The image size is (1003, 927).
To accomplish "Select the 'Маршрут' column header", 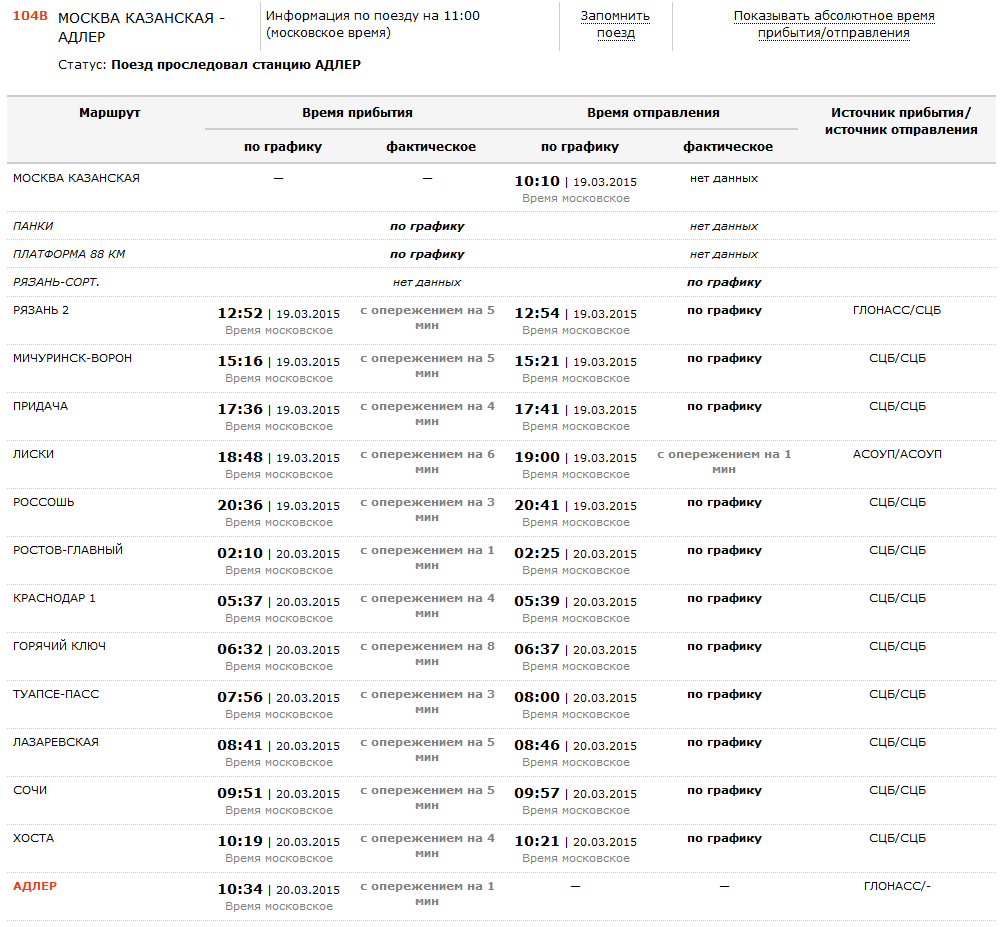I will pos(110,113).
